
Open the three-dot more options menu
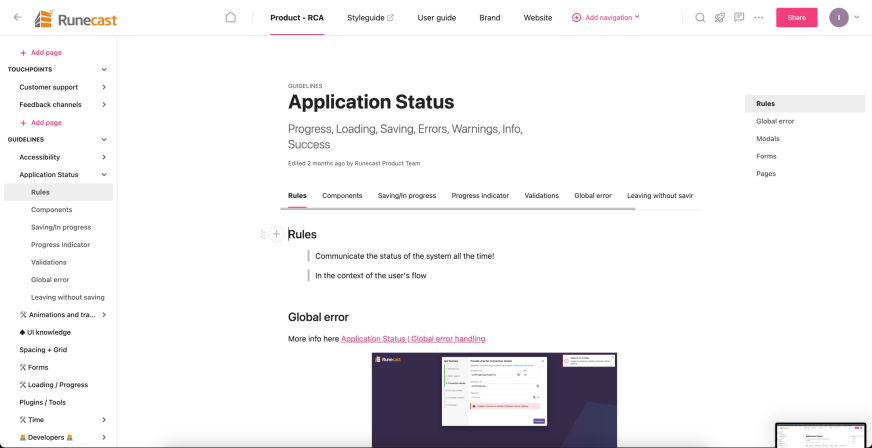coord(759,17)
